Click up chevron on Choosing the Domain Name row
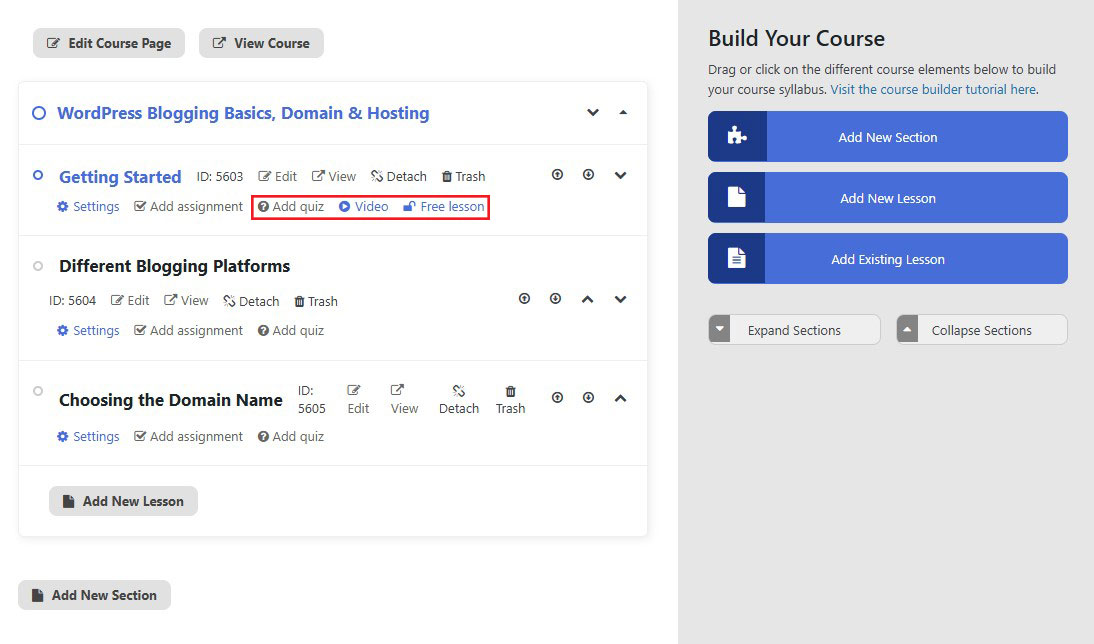This screenshot has height=644, width=1094. point(620,398)
